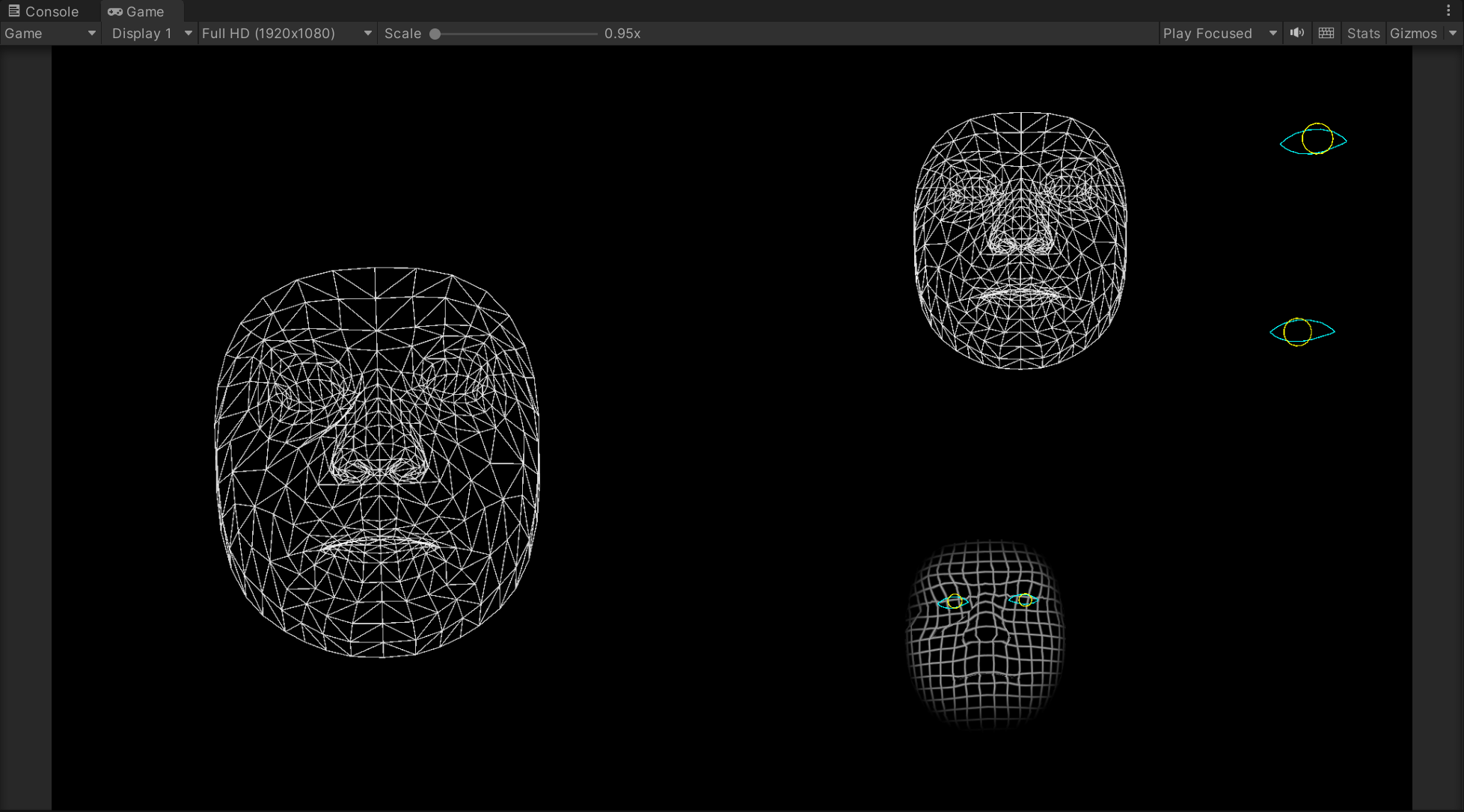Viewport: 1464px width, 812px height.
Task: Click the upper cyan eye outline
Action: (1314, 140)
